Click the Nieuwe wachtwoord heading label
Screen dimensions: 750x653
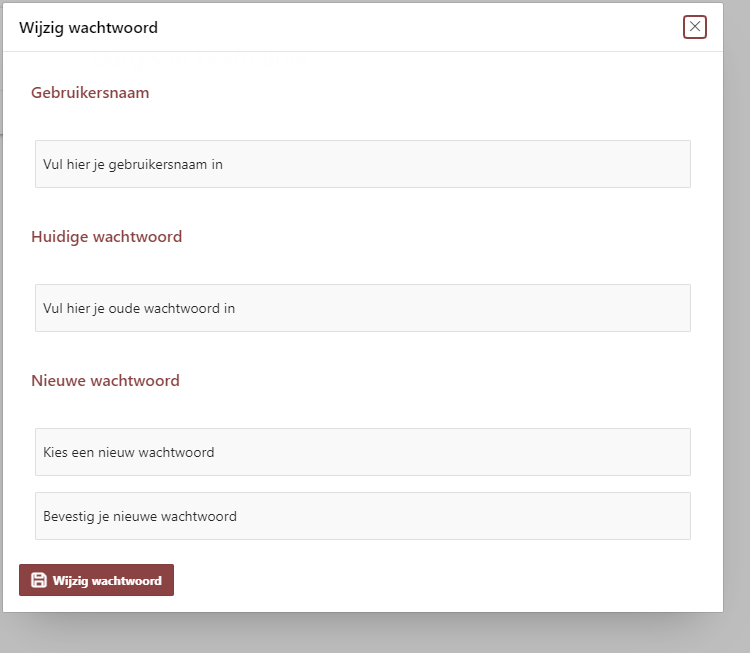pyautogui.click(x=105, y=380)
